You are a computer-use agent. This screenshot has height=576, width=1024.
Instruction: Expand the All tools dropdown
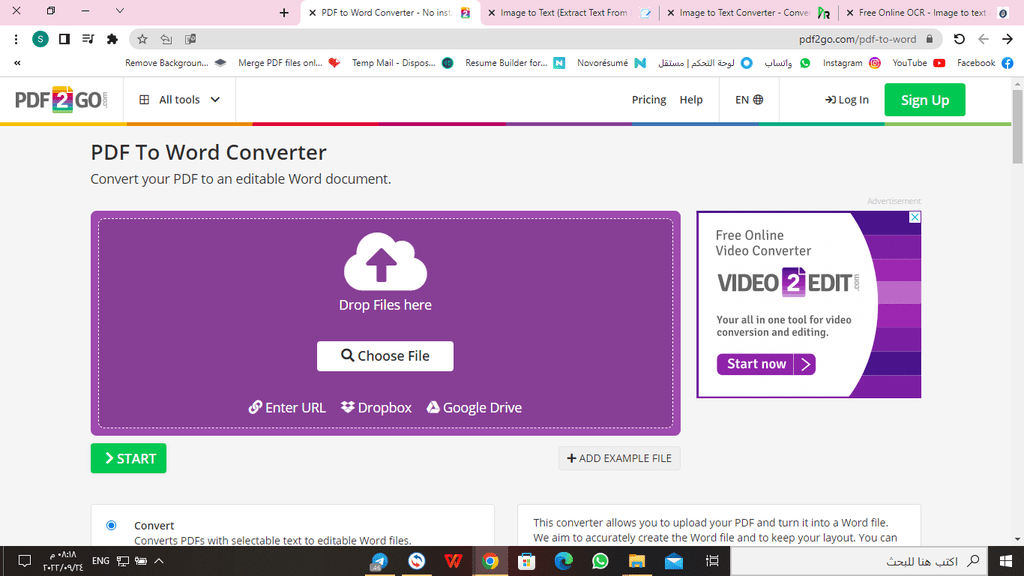click(180, 100)
